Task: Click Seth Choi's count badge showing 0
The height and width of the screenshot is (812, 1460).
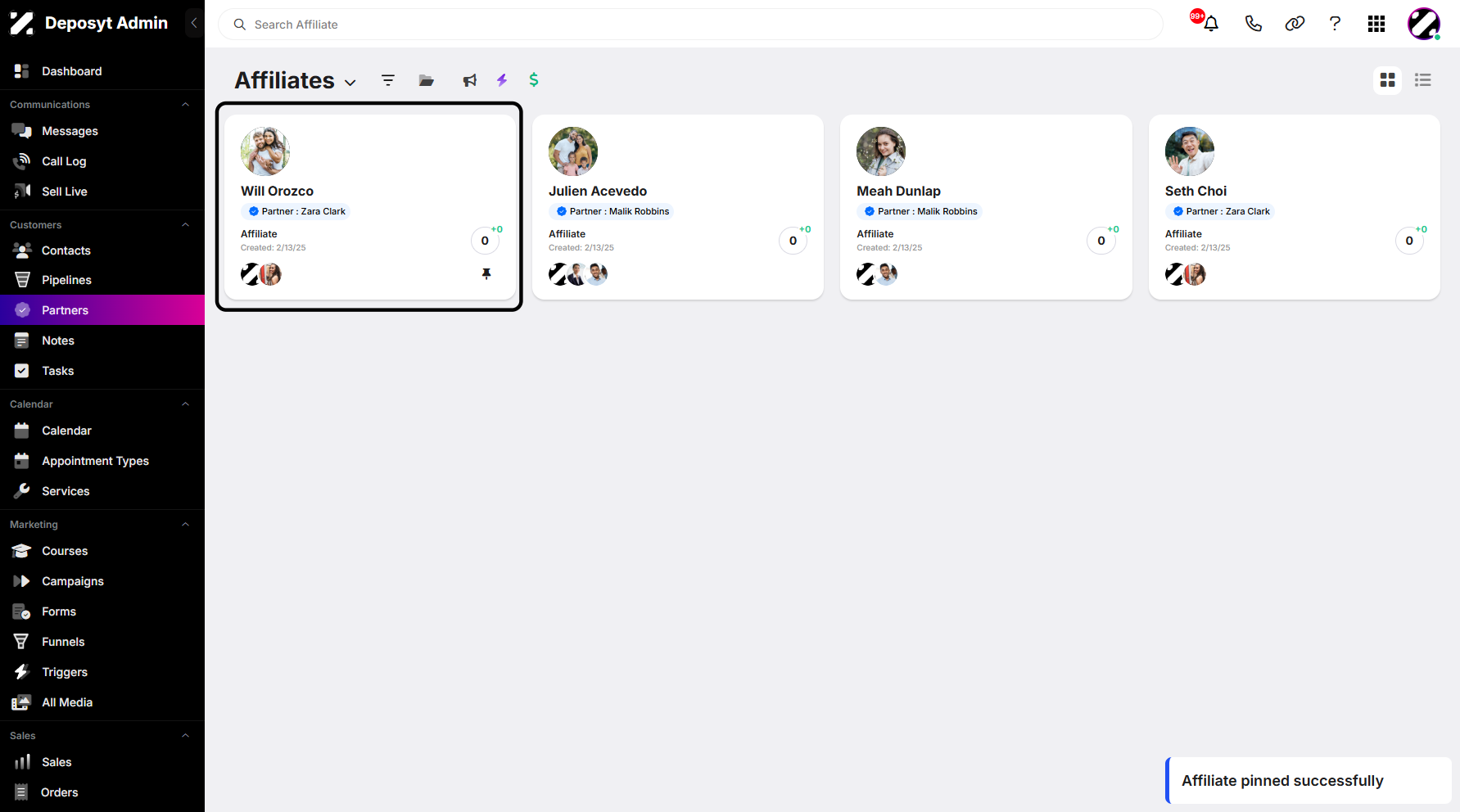Action: [x=1409, y=241]
